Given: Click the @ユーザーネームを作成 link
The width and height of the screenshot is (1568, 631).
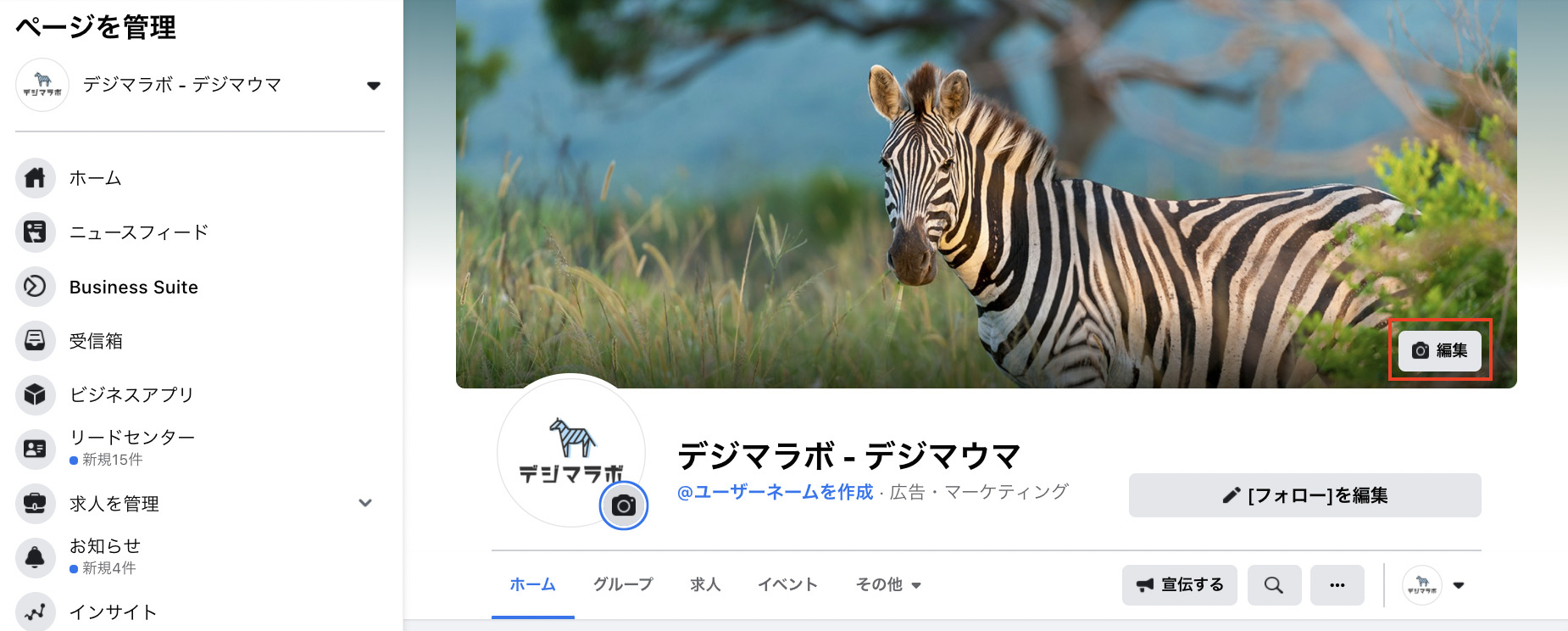Looking at the screenshot, I should (x=775, y=492).
